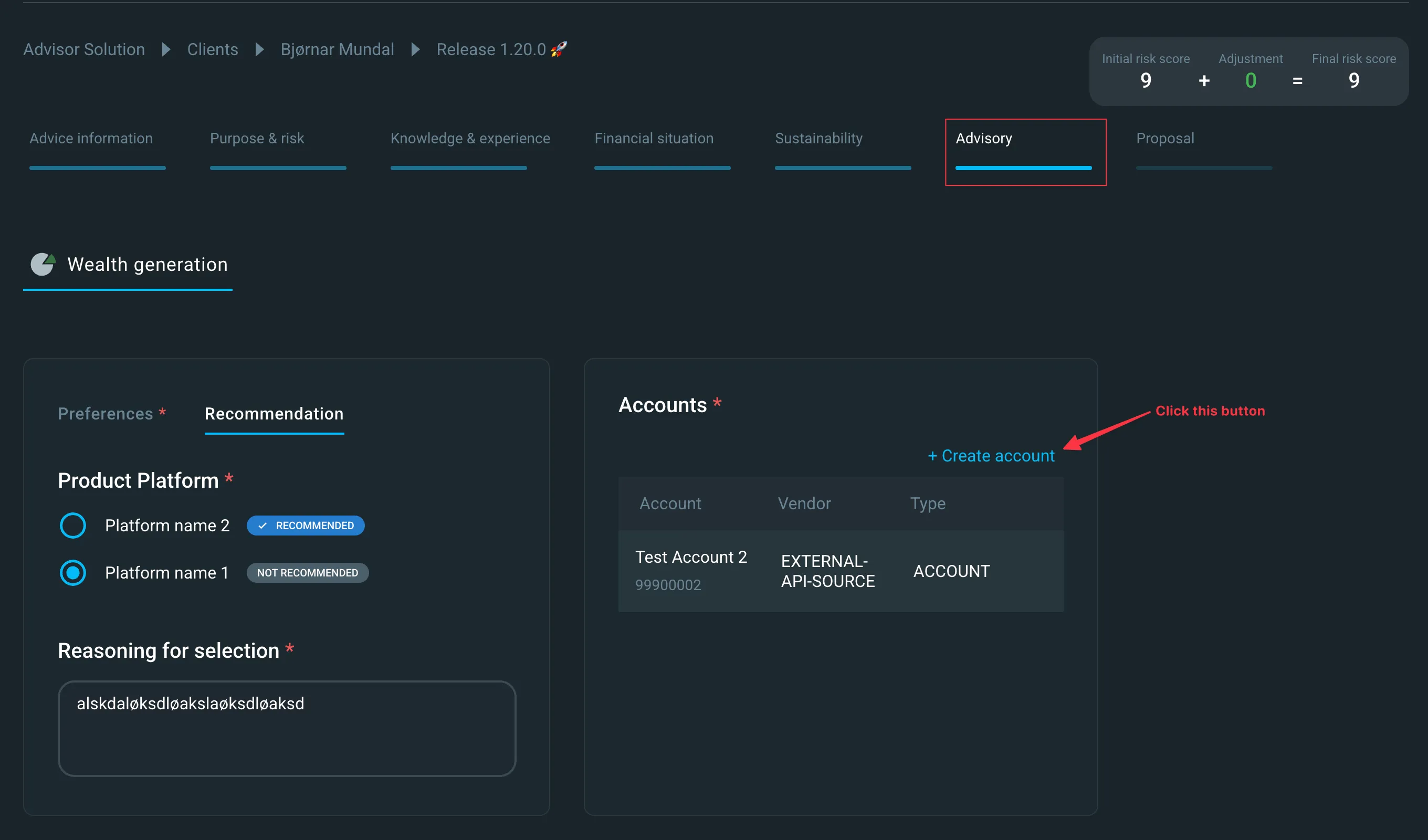Open Bjørnar Mundal breadcrumb link
The image size is (1428, 840).
click(x=337, y=49)
